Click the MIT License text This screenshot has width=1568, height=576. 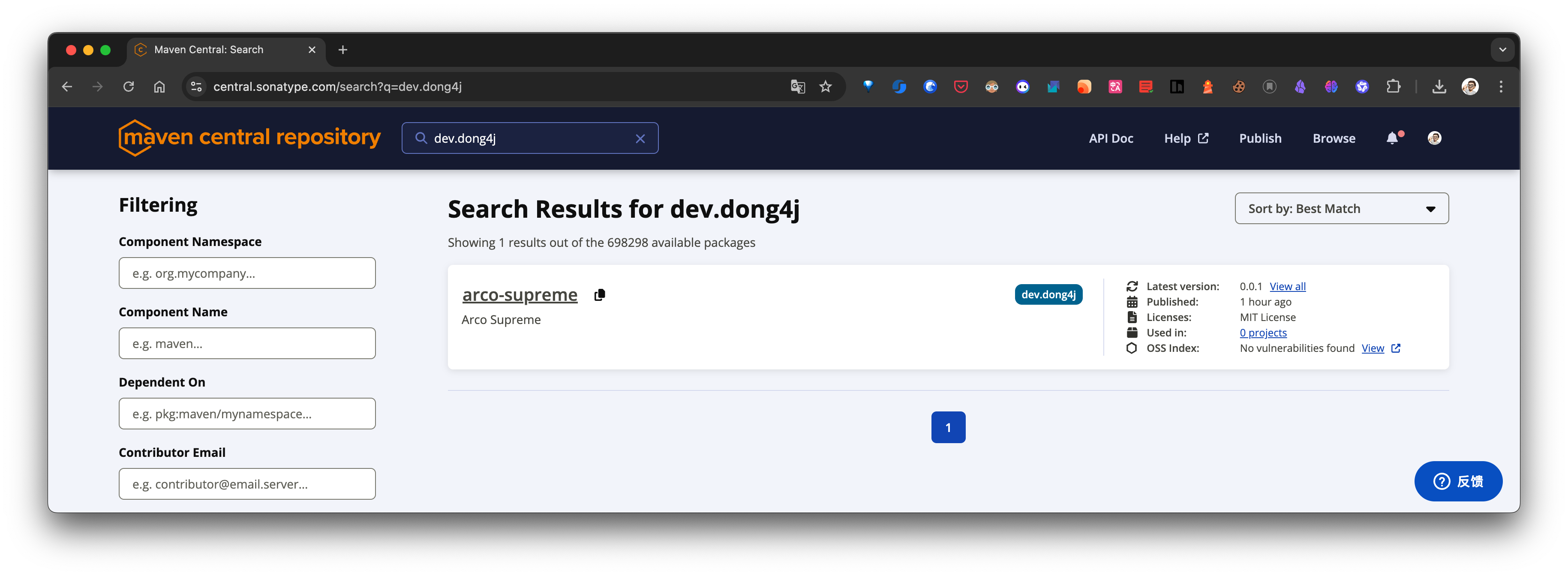click(x=1268, y=317)
